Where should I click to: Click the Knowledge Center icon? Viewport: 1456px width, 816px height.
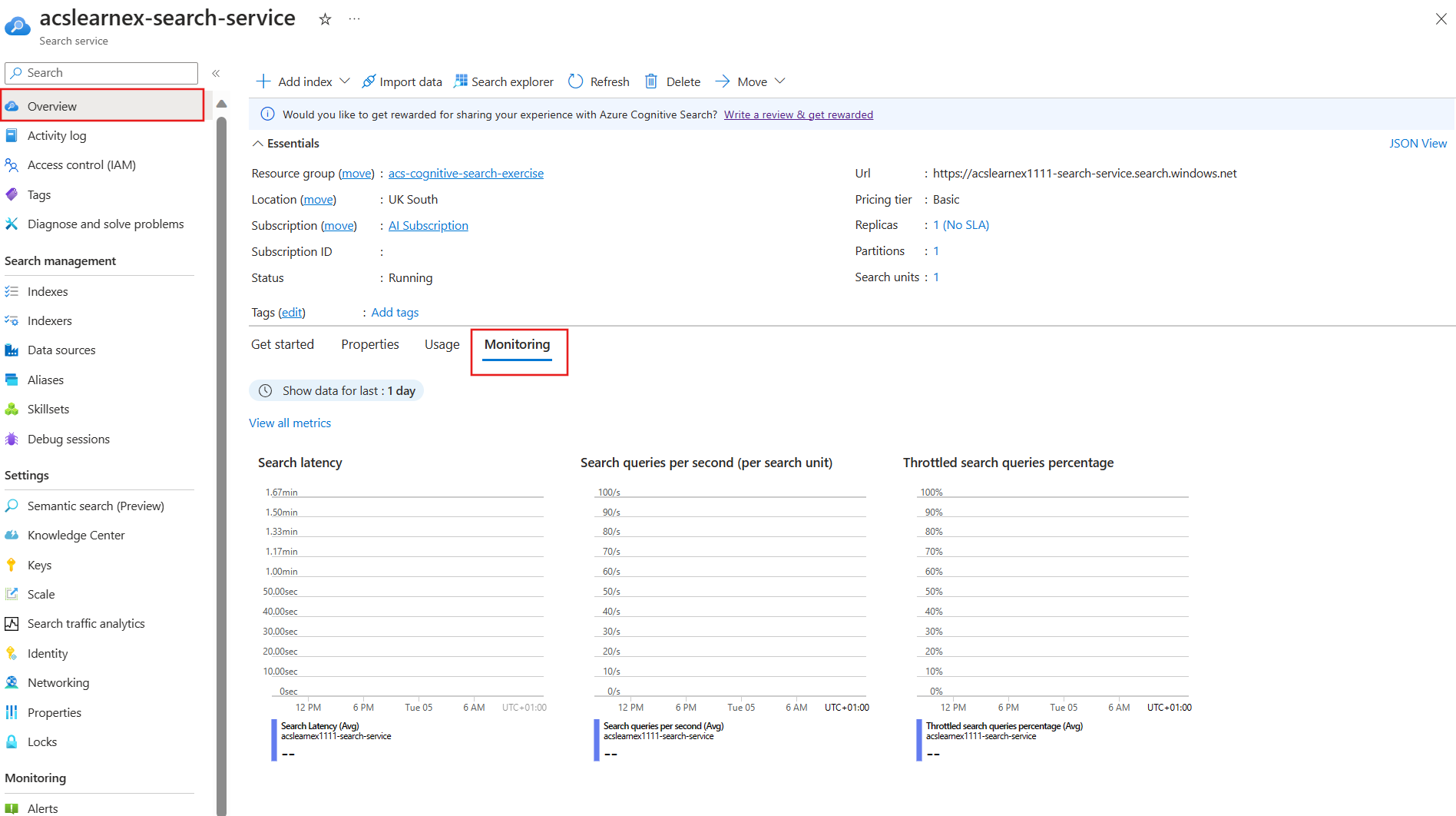[12, 535]
